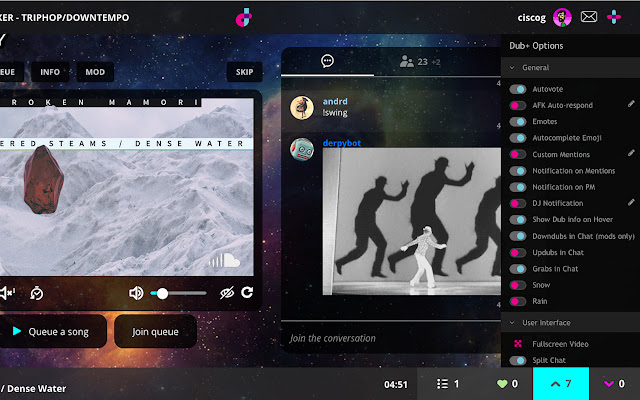Refresh the player with the reload icon
640x400 pixels.
247,293
